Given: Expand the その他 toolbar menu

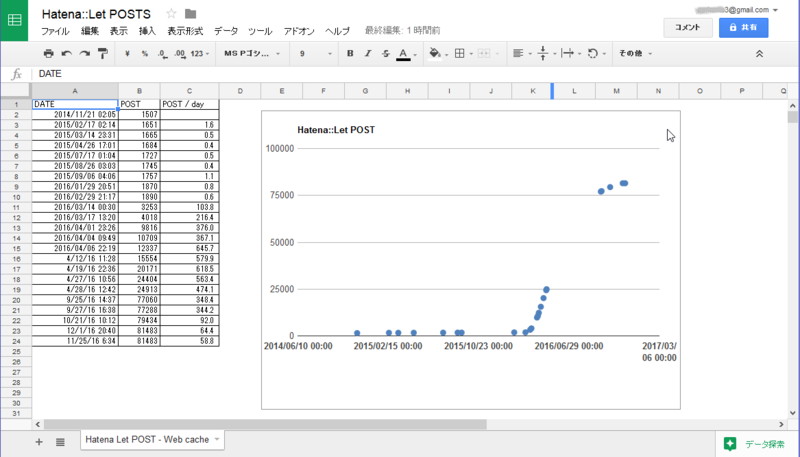Looking at the screenshot, I should click(x=635, y=54).
